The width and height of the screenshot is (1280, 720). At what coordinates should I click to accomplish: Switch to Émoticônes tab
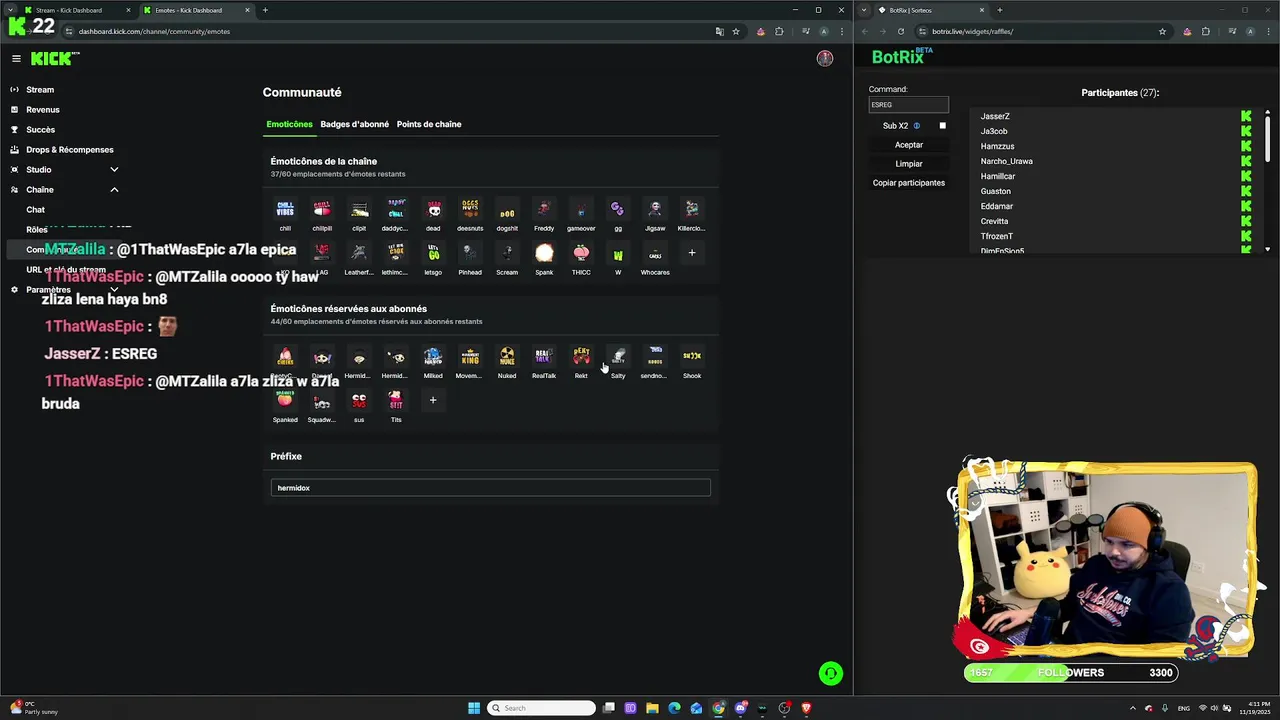click(289, 124)
